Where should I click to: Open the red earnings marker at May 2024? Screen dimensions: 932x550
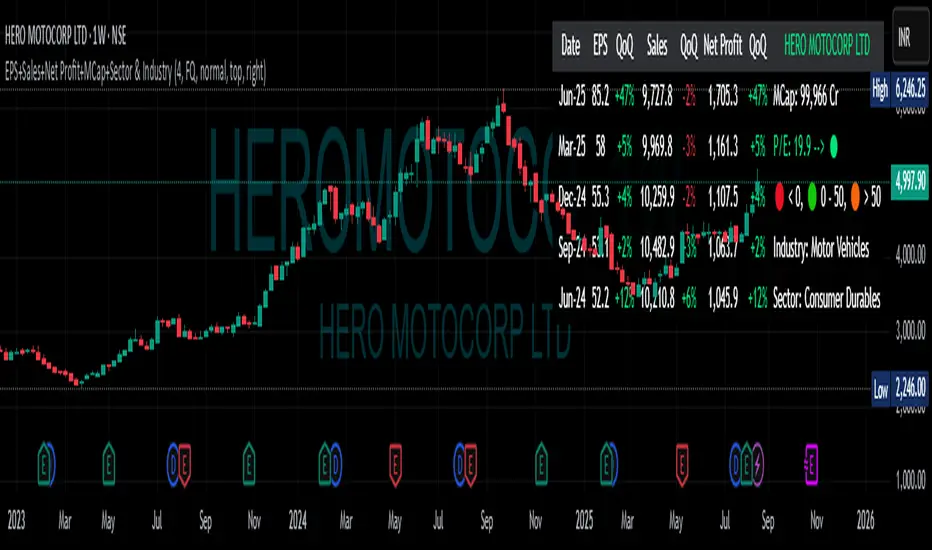[395, 464]
